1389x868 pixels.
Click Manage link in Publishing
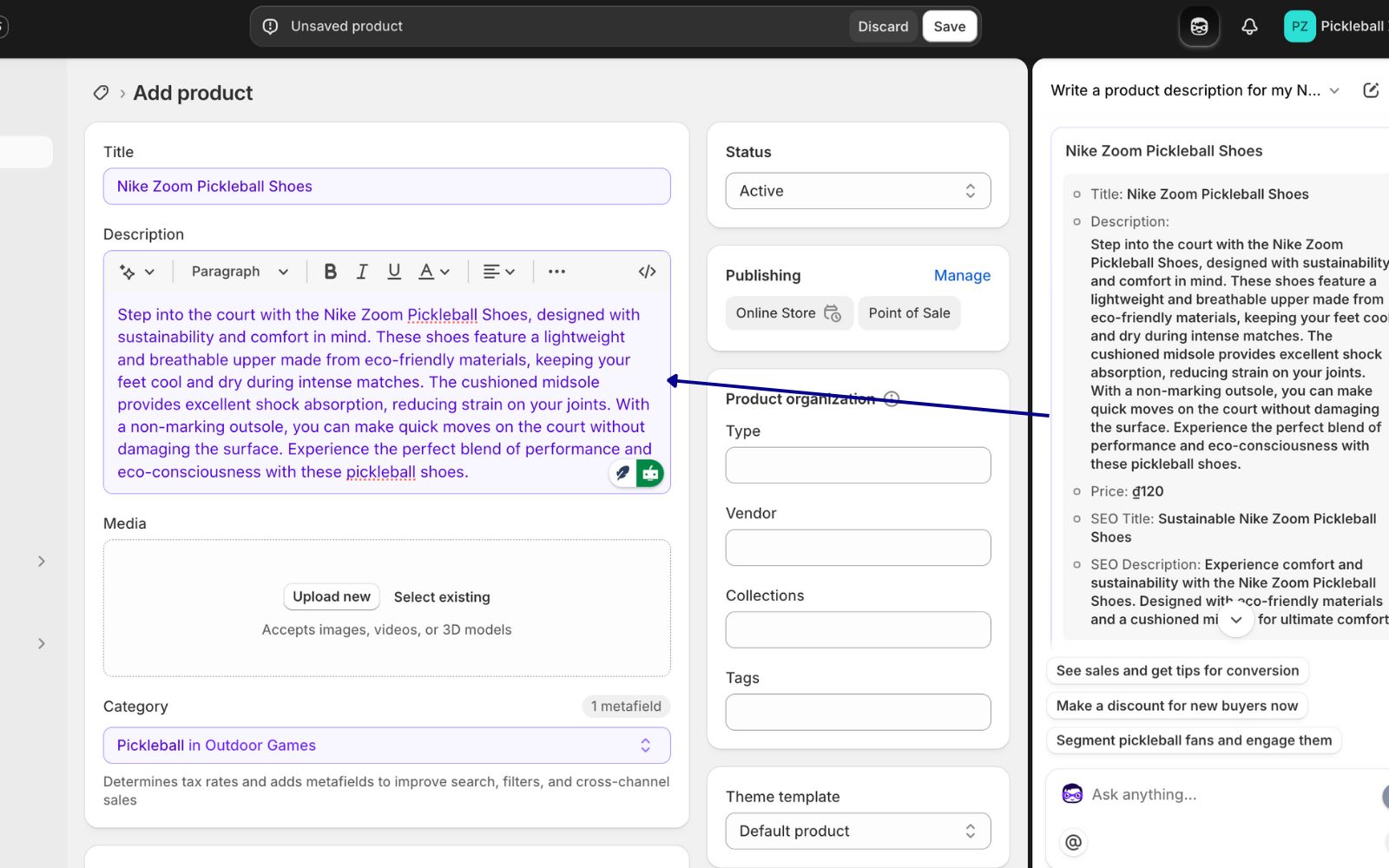962,275
